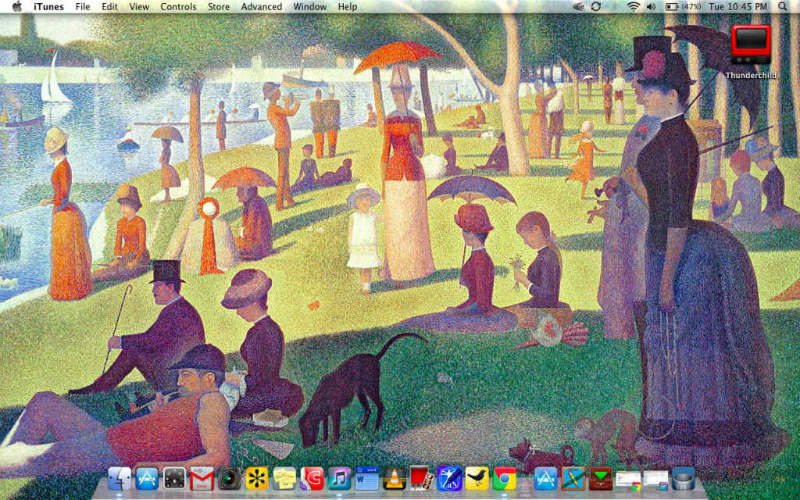Launch the first App Store icon in Dock
The height and width of the screenshot is (500, 800).
[x=147, y=479]
